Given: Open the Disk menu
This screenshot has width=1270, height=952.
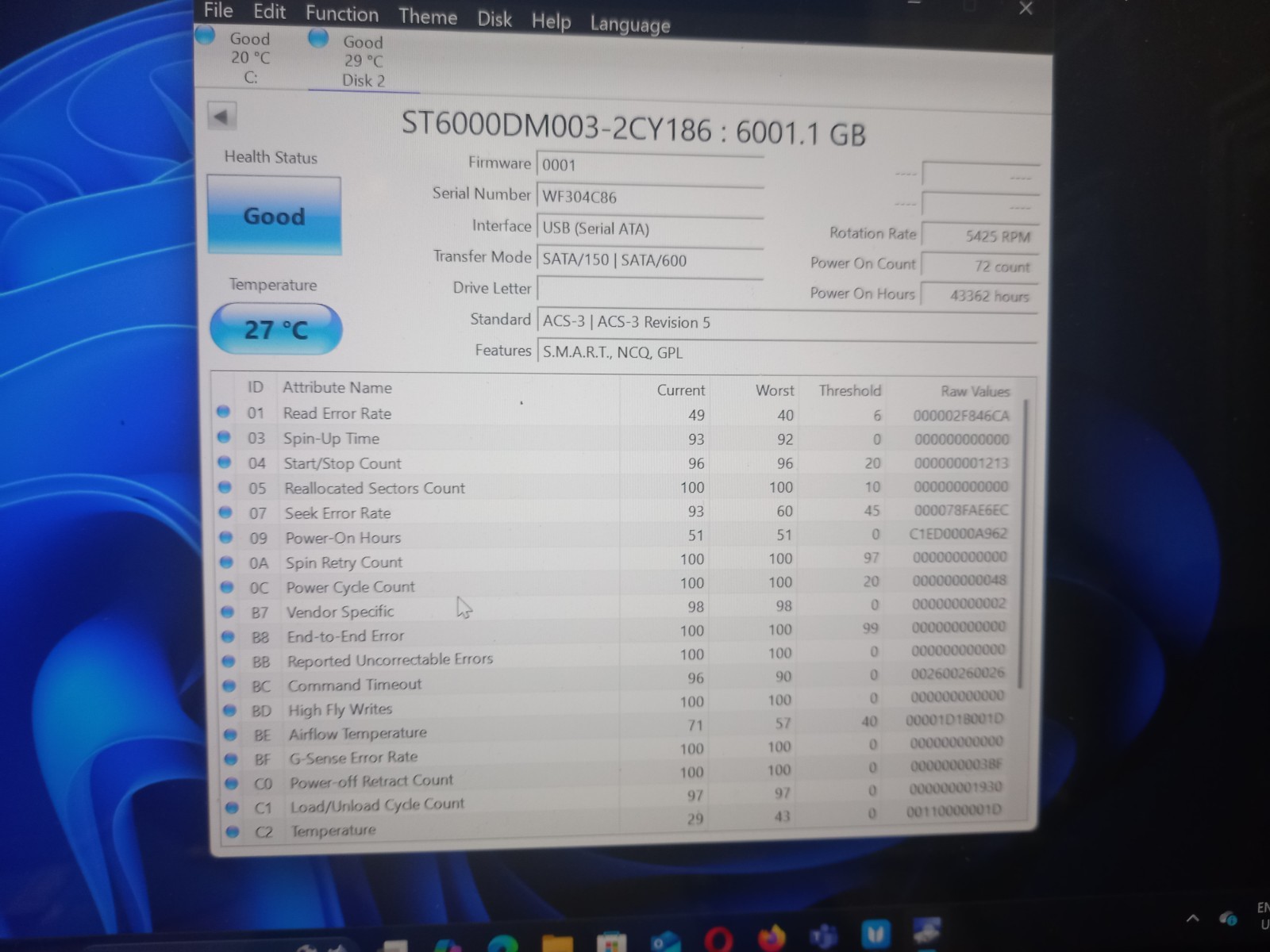Looking at the screenshot, I should point(495,19).
